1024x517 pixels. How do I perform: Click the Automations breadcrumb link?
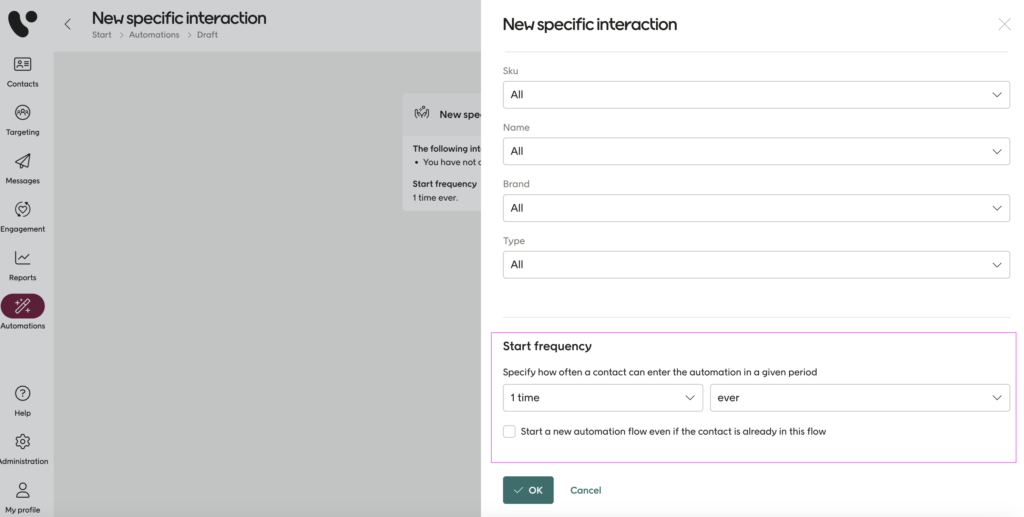(x=154, y=35)
